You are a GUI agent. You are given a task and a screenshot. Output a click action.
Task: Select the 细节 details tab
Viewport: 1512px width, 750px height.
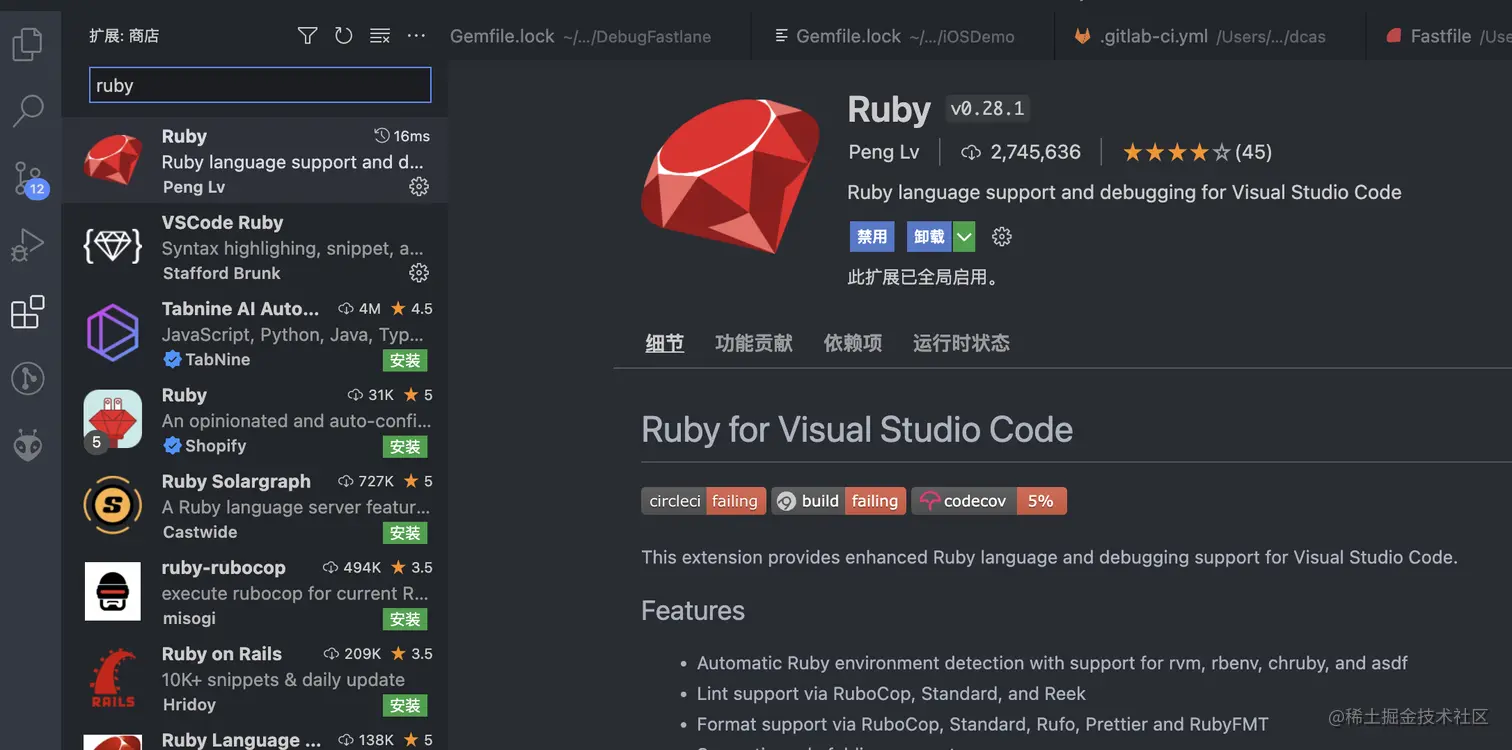(665, 343)
